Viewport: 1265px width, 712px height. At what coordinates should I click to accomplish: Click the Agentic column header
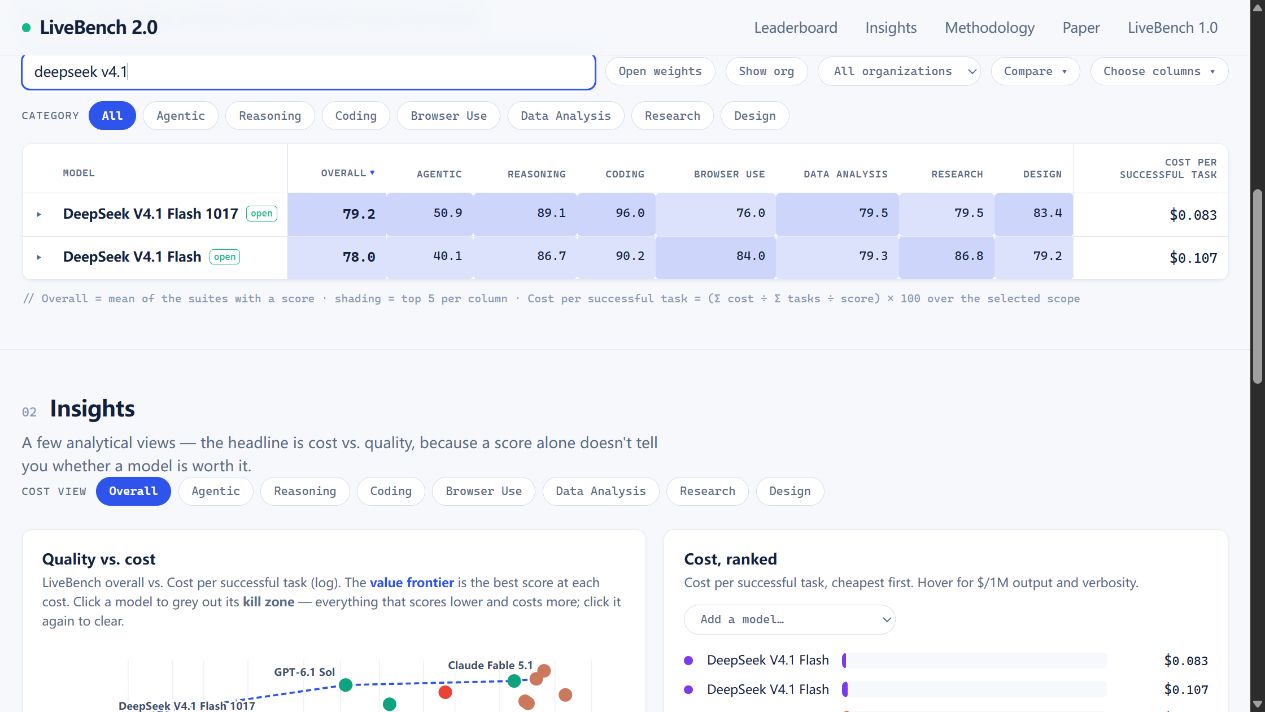[x=439, y=174]
